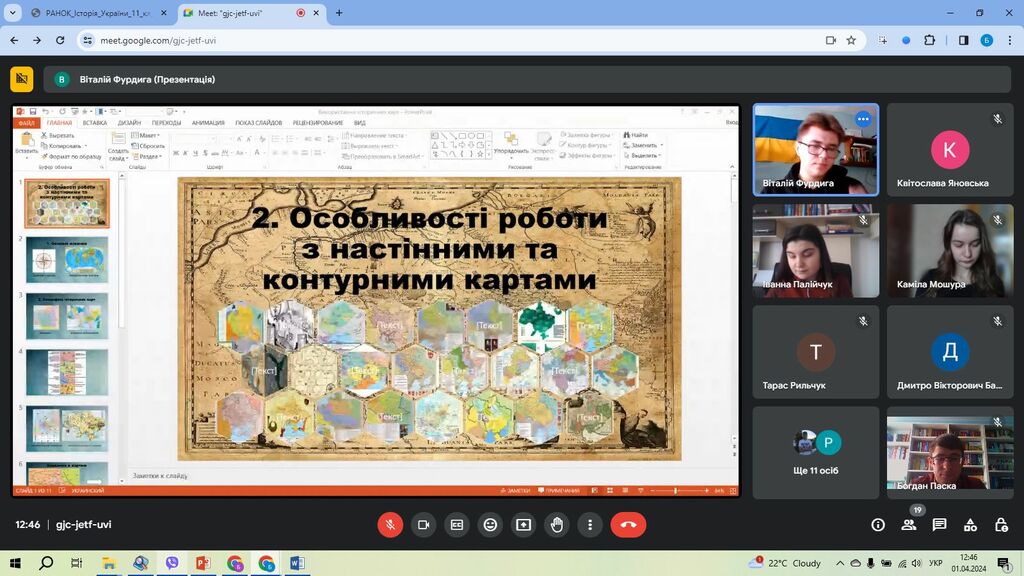The image size is (1024, 576).
Task: Open the host controls lock icon
Action: click(x=1001, y=525)
